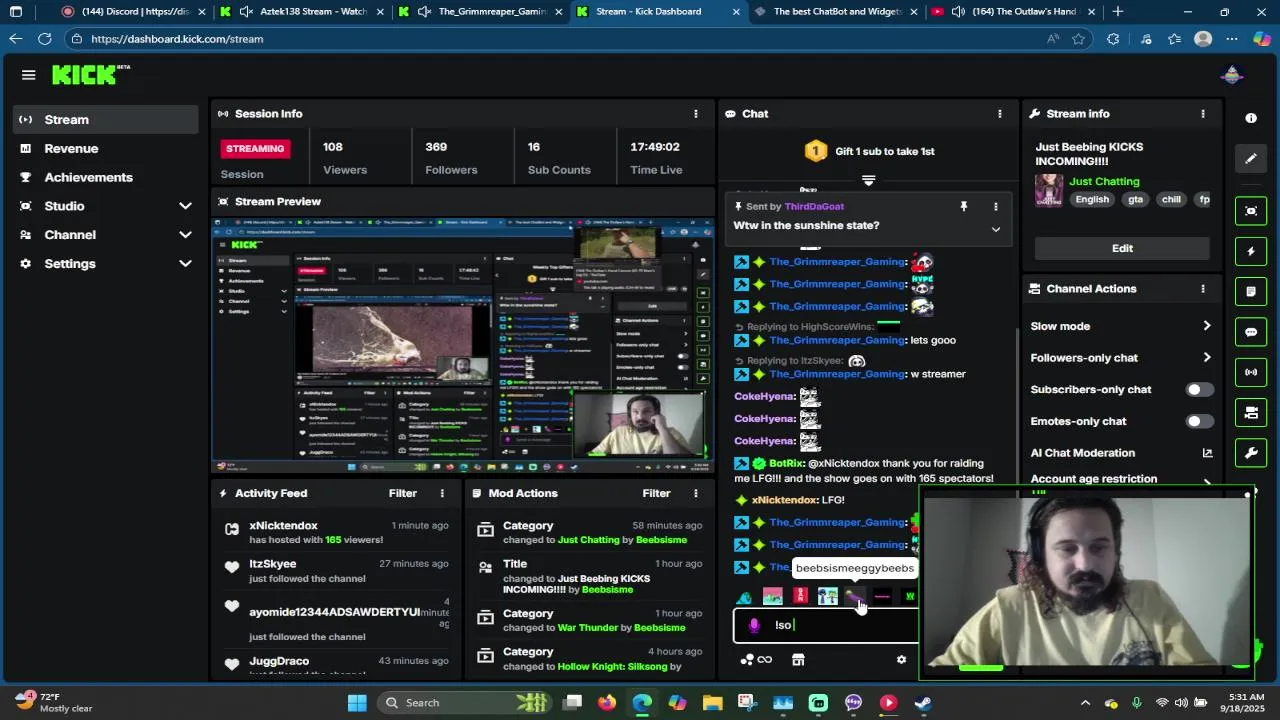The width and height of the screenshot is (1280, 720).
Task: Open File Explorer from the taskbar
Action: (712, 702)
